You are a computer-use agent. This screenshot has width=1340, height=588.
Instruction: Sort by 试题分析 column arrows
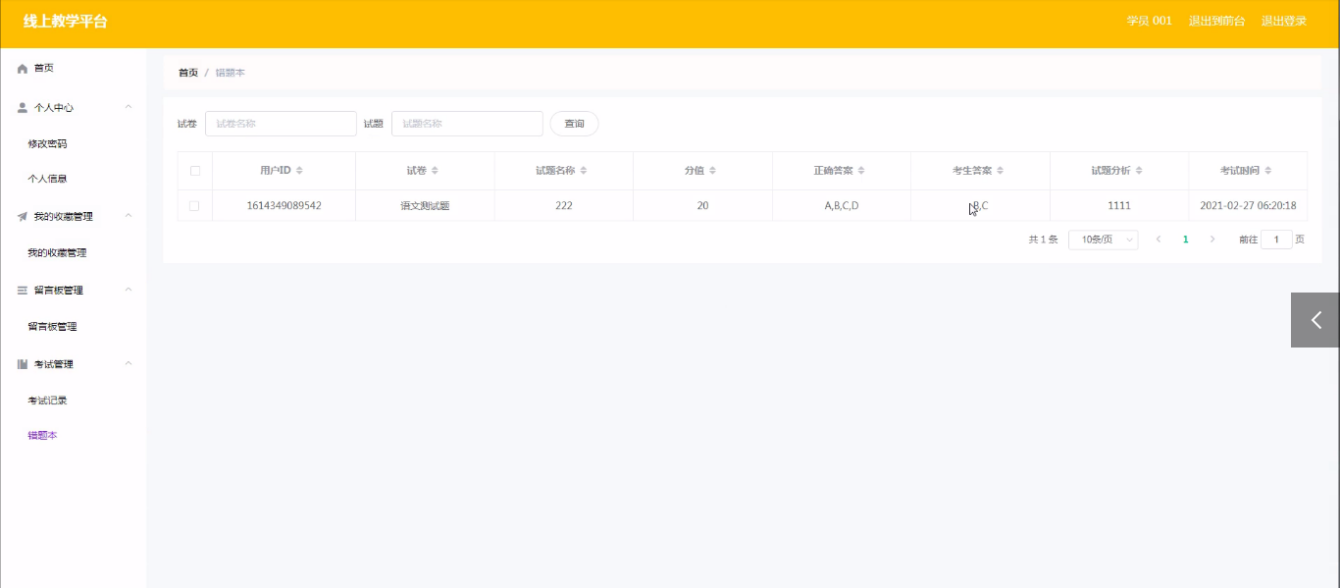[1139, 171]
